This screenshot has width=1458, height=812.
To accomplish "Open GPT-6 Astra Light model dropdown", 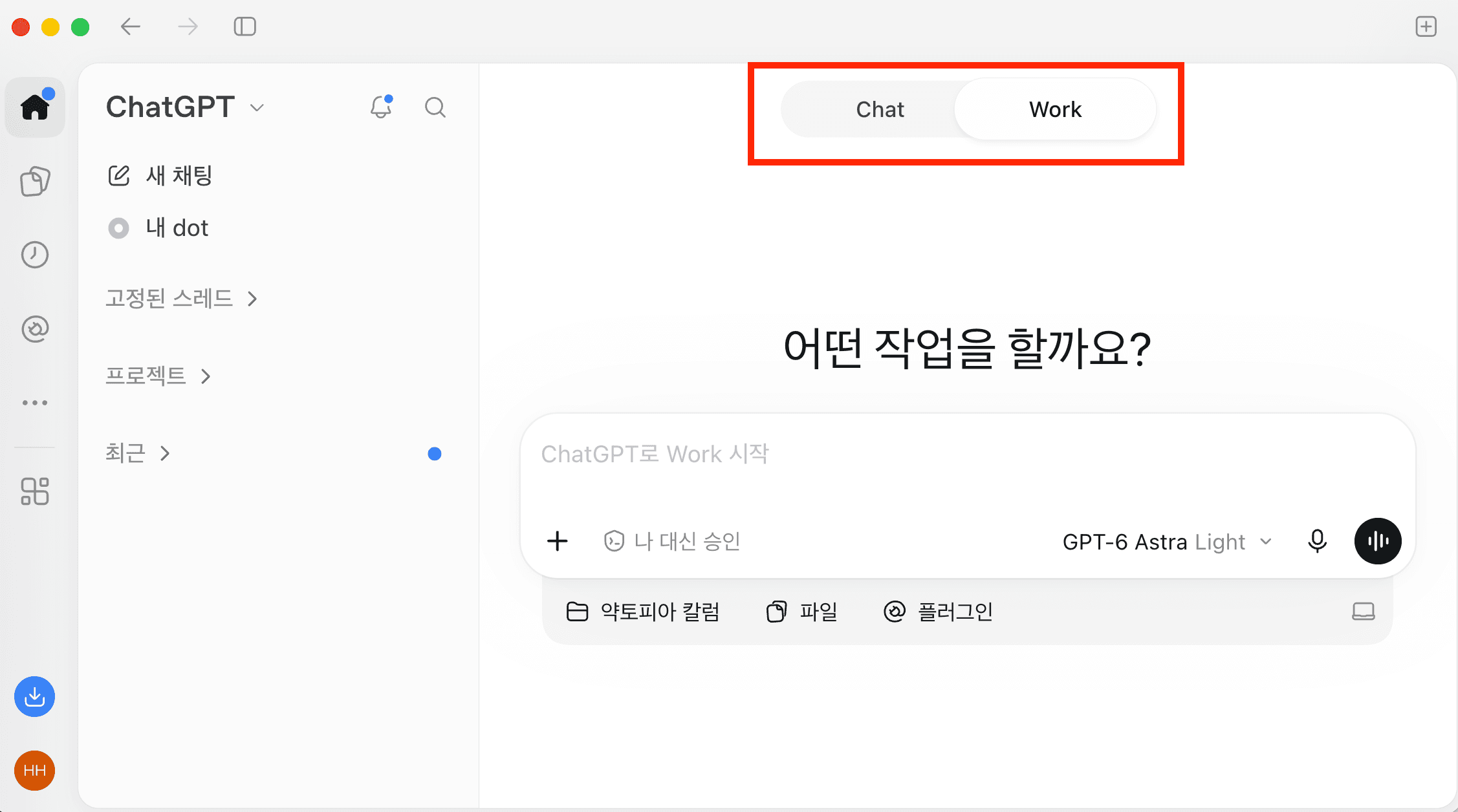I will [1168, 542].
